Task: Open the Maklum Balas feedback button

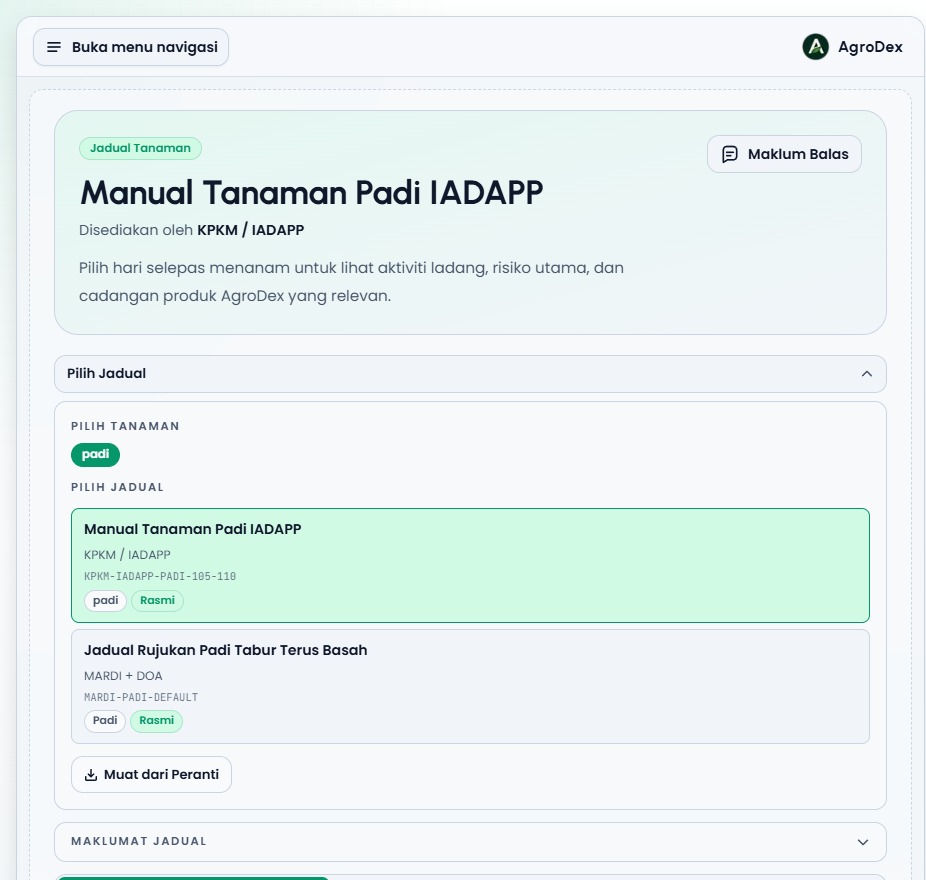Action: click(784, 154)
